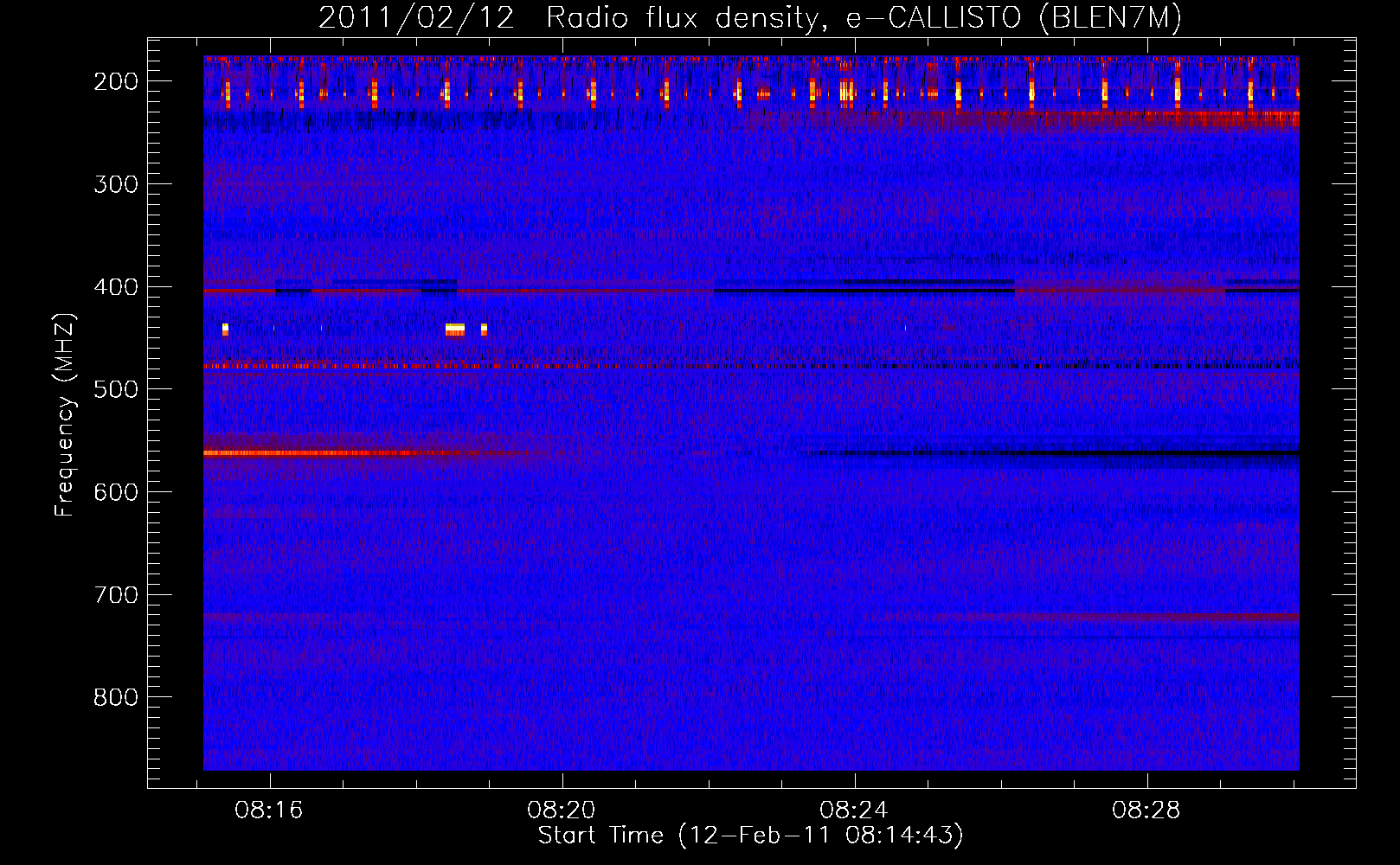Viewport: 1400px width, 865px height.
Task: Click the 400 frequency tick label
Action: [x=115, y=287]
